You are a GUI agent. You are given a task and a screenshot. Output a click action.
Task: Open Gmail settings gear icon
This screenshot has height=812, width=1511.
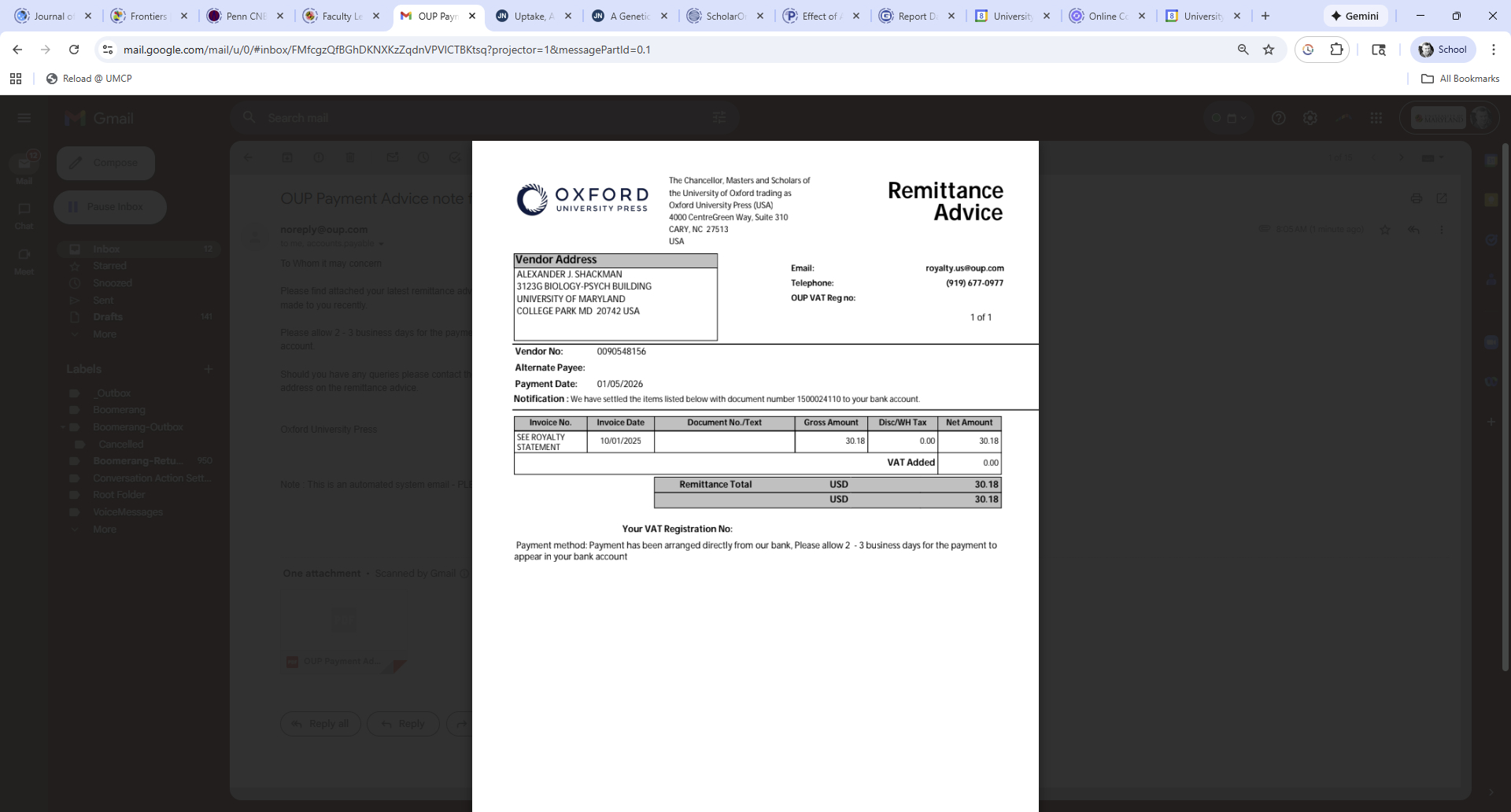click(x=1310, y=118)
